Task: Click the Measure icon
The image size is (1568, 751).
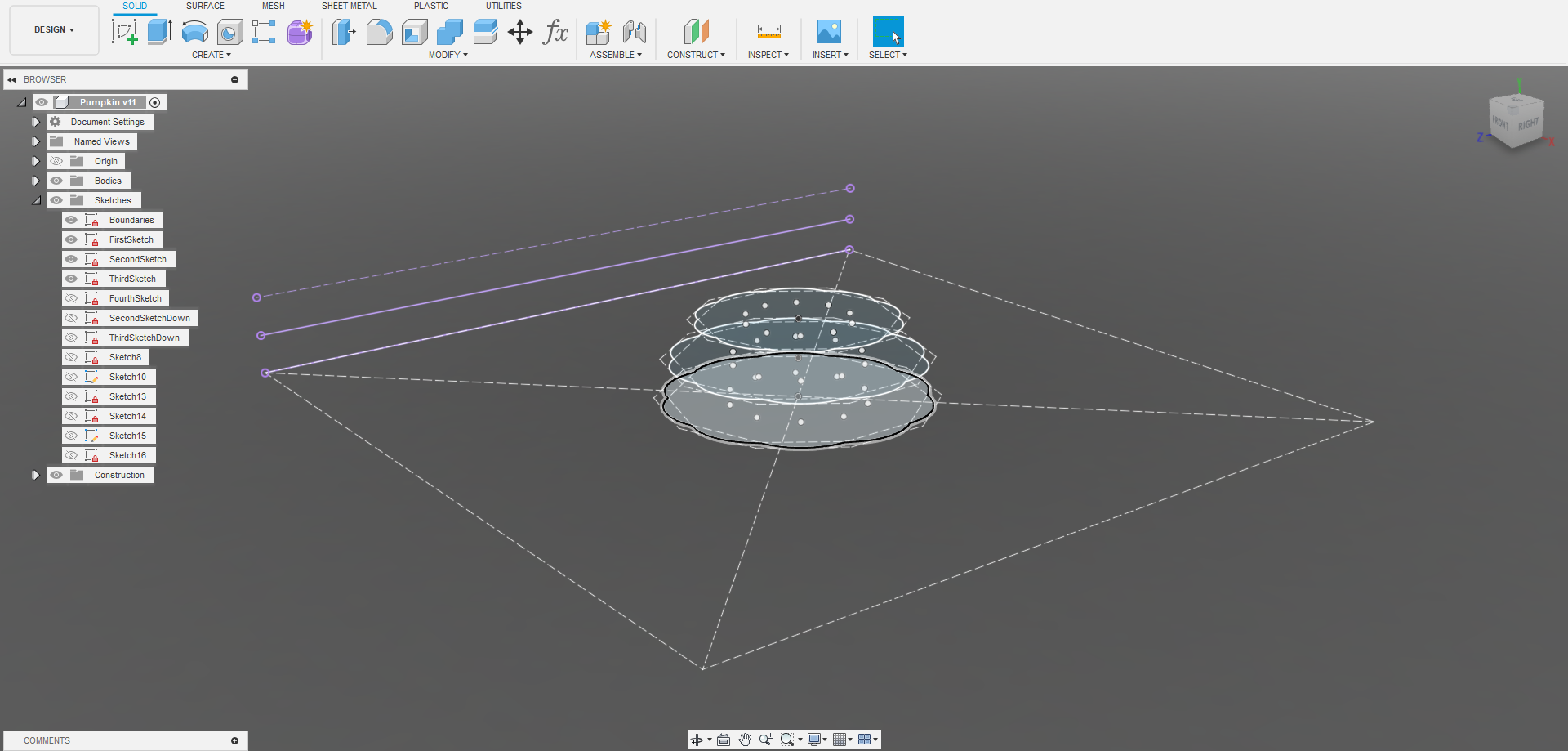Action: click(x=768, y=32)
